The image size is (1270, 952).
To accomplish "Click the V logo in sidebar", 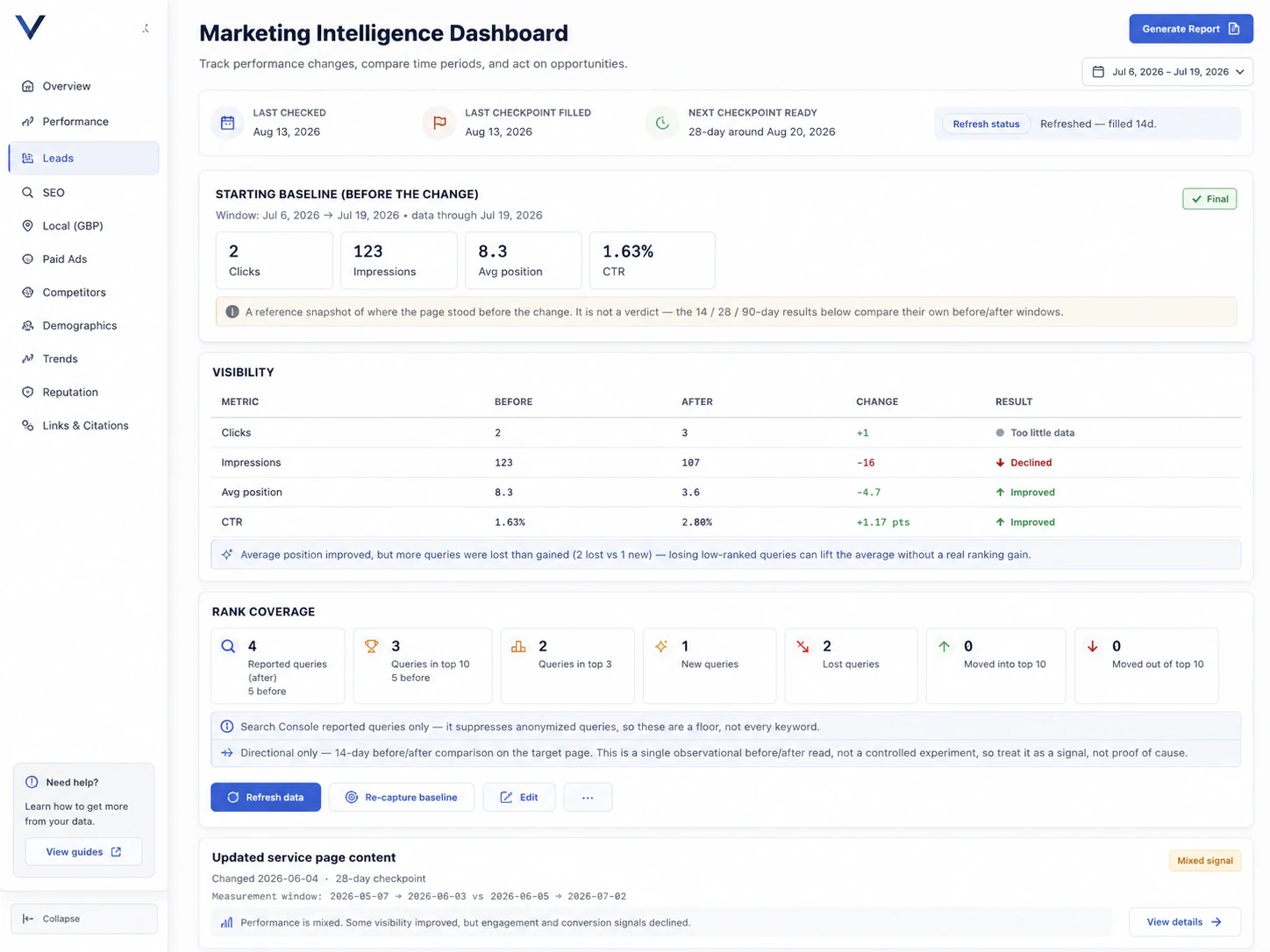I will [30, 27].
